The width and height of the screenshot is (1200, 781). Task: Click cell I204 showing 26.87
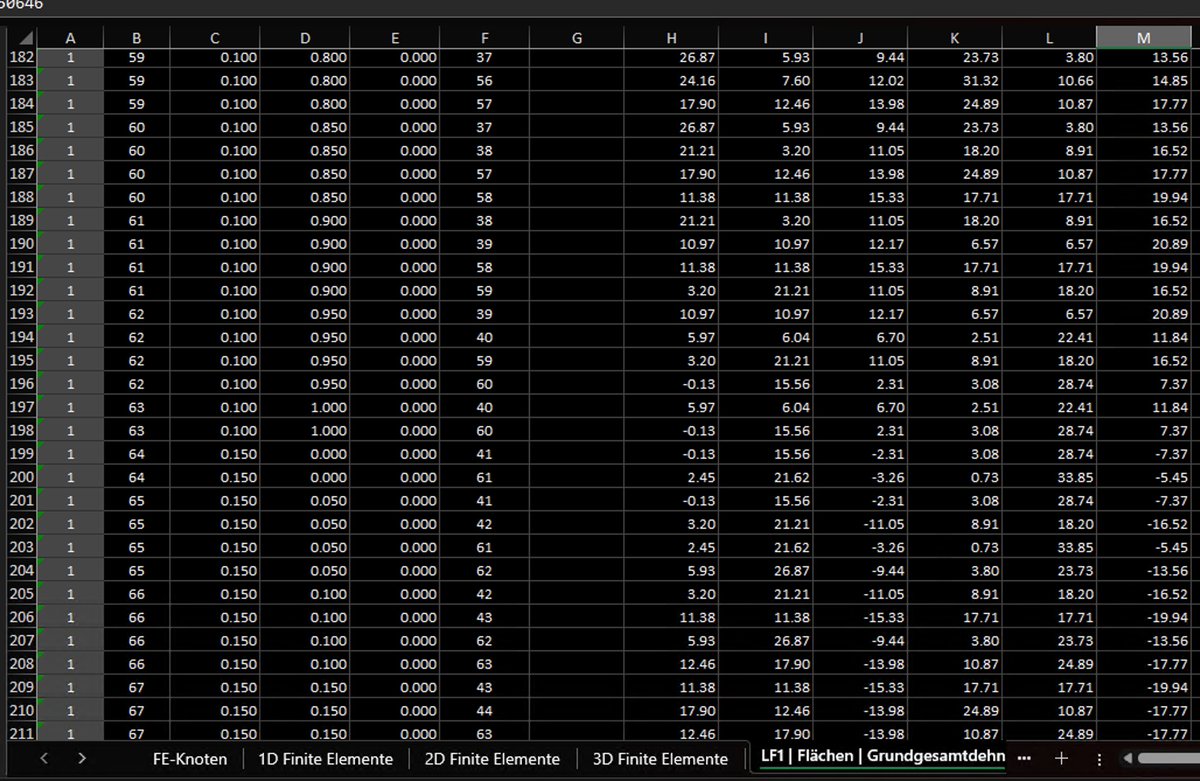coord(766,570)
